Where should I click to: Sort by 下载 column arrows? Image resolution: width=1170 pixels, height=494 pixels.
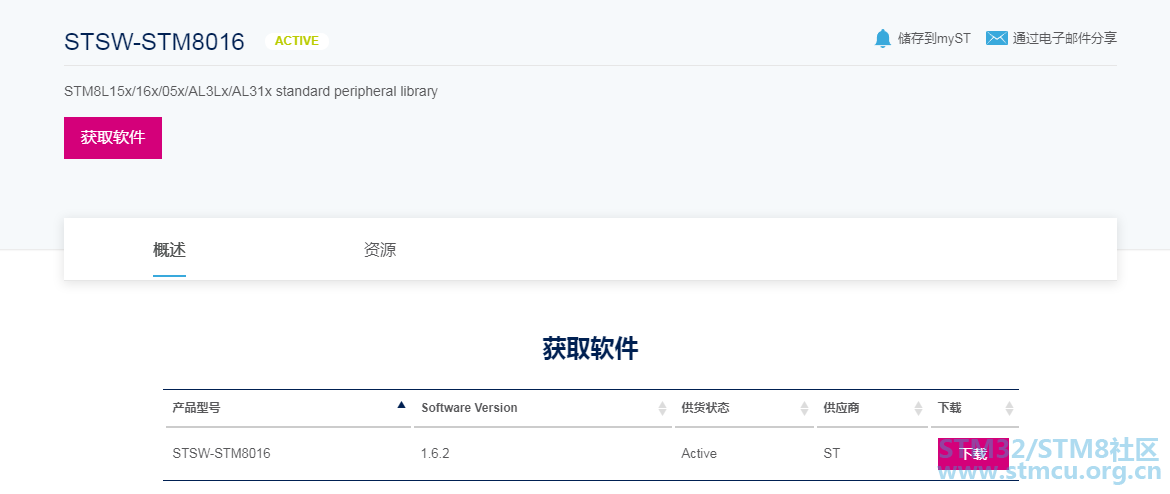[x=1009, y=408]
